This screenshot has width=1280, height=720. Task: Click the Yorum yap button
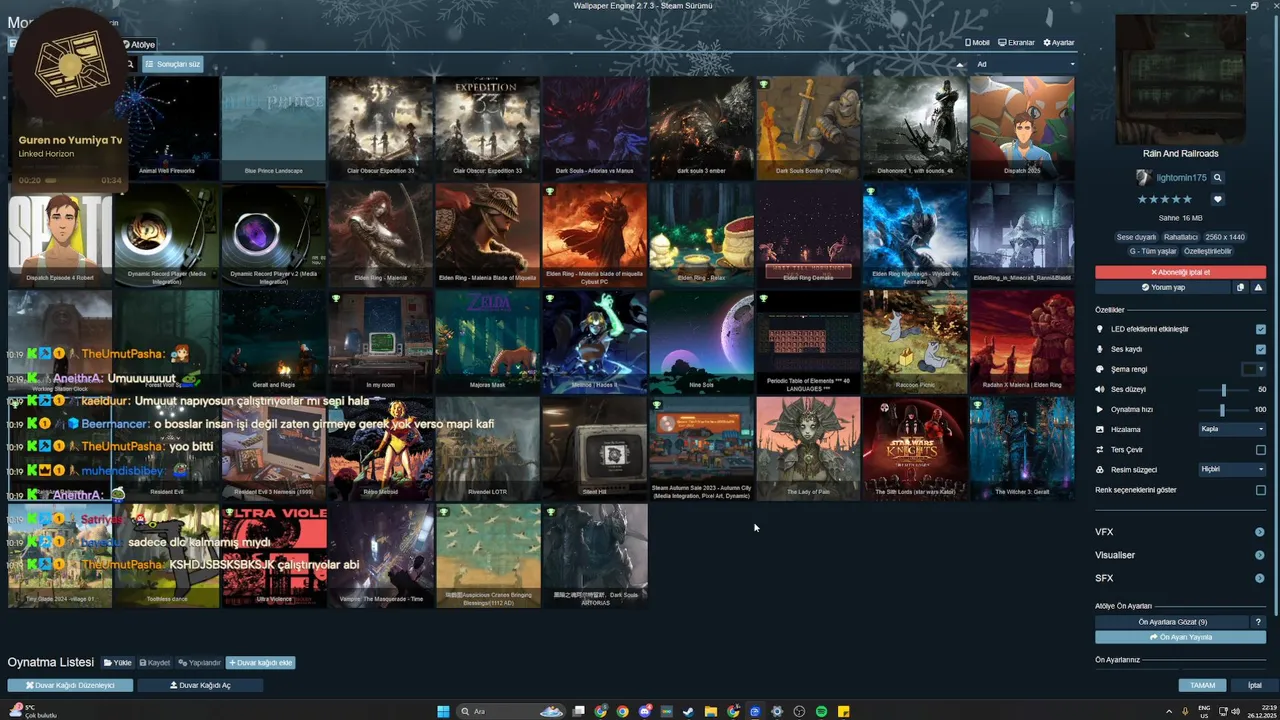[x=1163, y=287]
